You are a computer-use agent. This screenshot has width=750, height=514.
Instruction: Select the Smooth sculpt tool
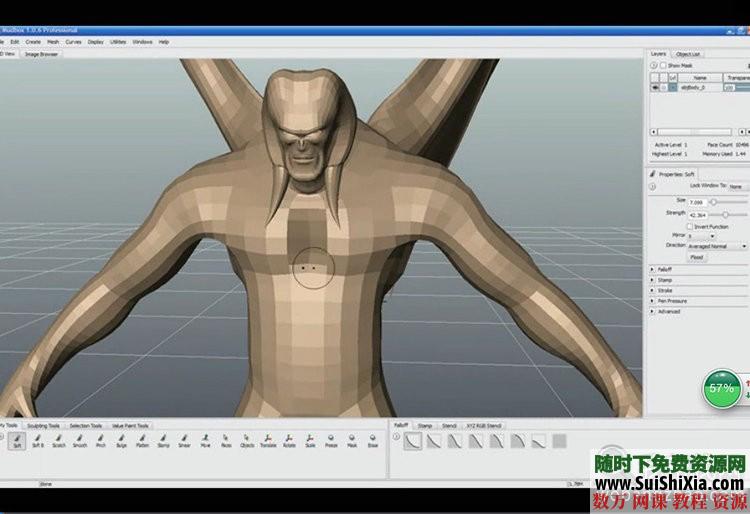click(x=80, y=440)
